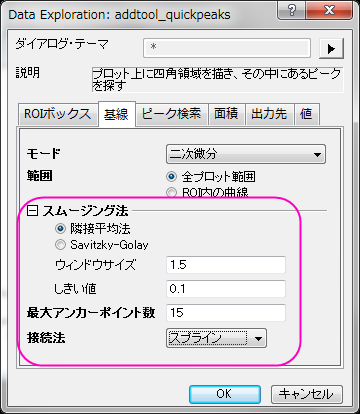Image resolution: width=360 pixels, height=414 pixels.
Task: Click the OK button
Action: (225, 394)
